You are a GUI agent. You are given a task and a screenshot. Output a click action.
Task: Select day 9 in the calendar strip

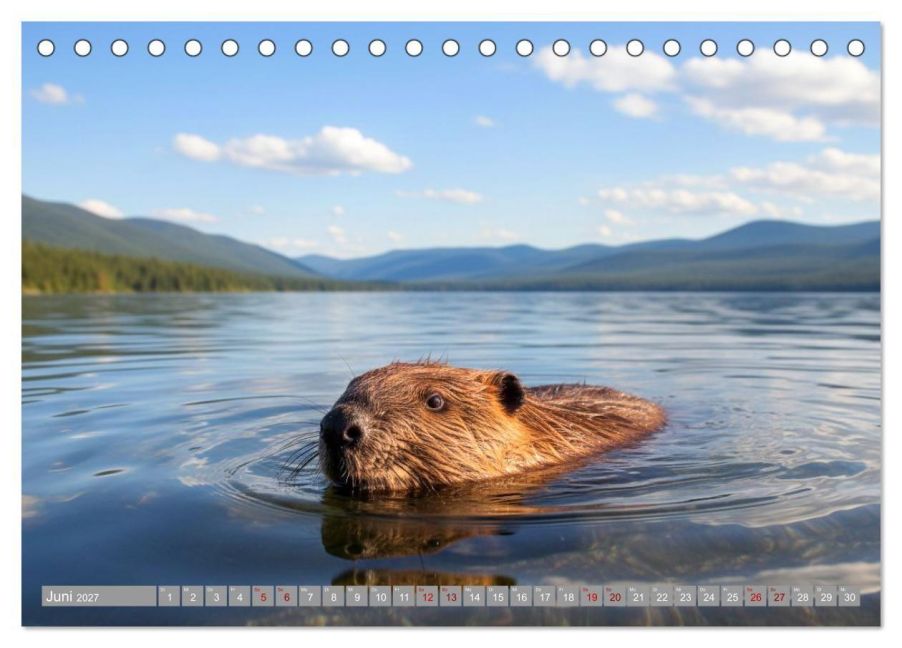[357, 596]
